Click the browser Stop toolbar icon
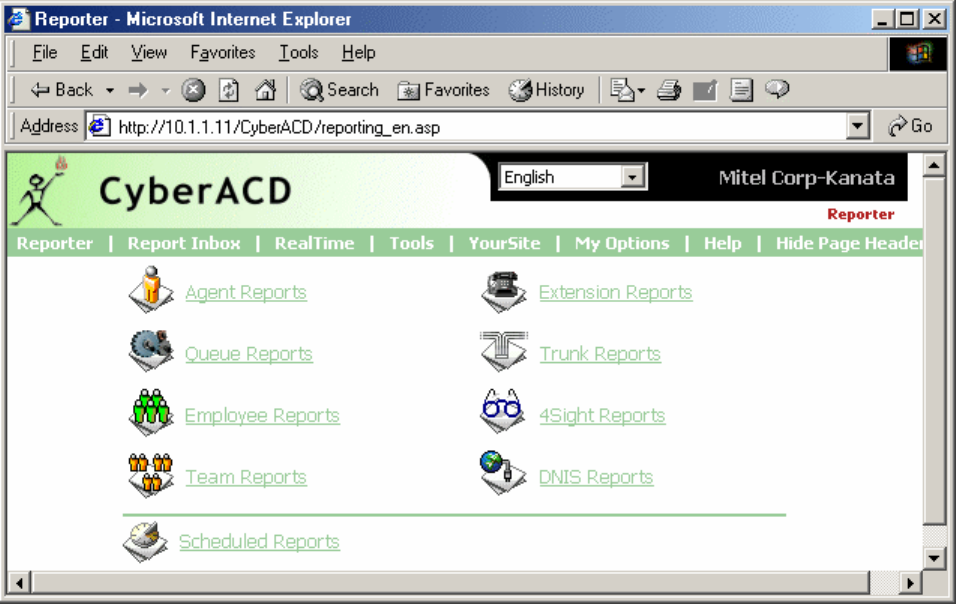 pos(193,90)
